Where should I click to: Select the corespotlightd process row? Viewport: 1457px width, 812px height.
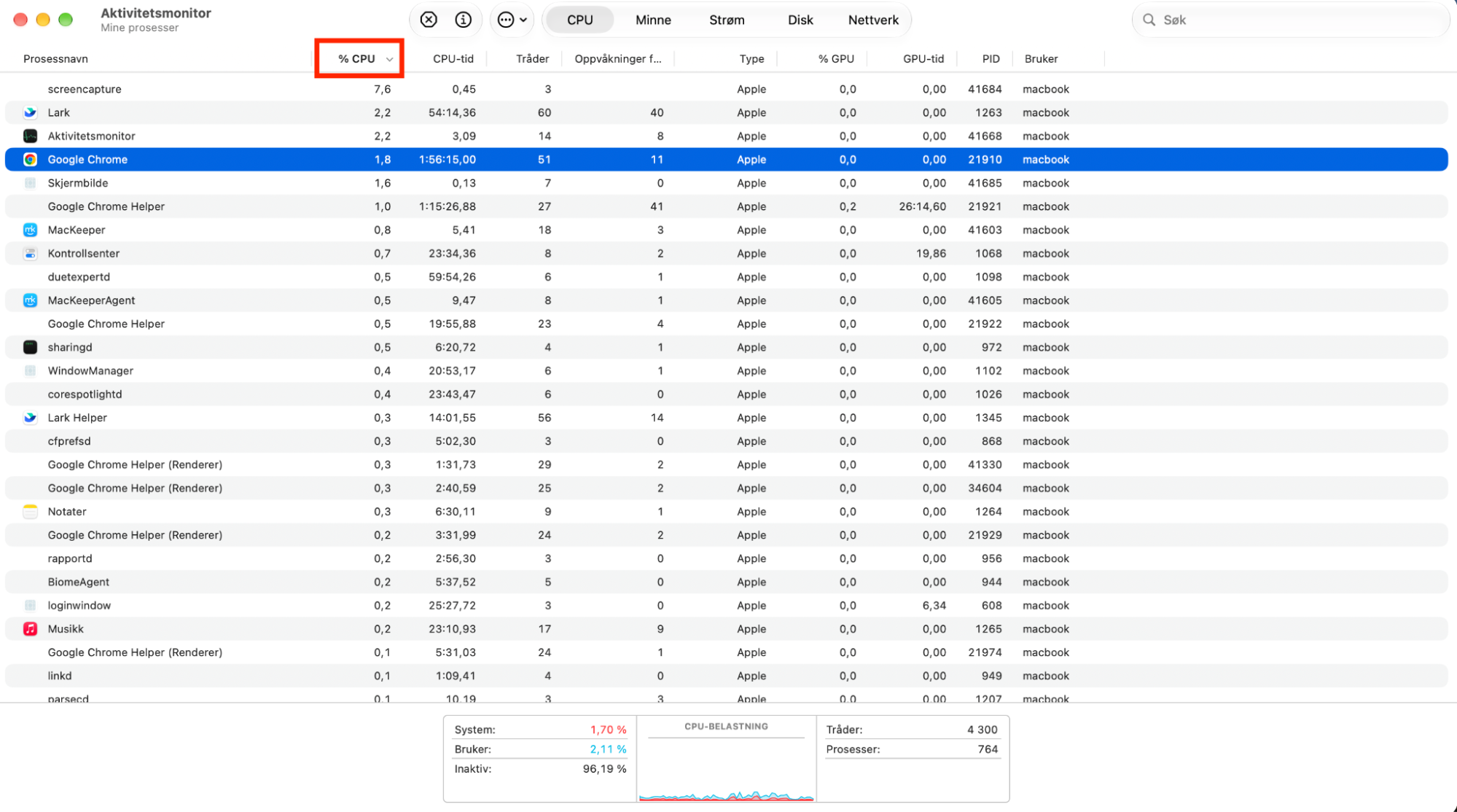[x=726, y=394]
